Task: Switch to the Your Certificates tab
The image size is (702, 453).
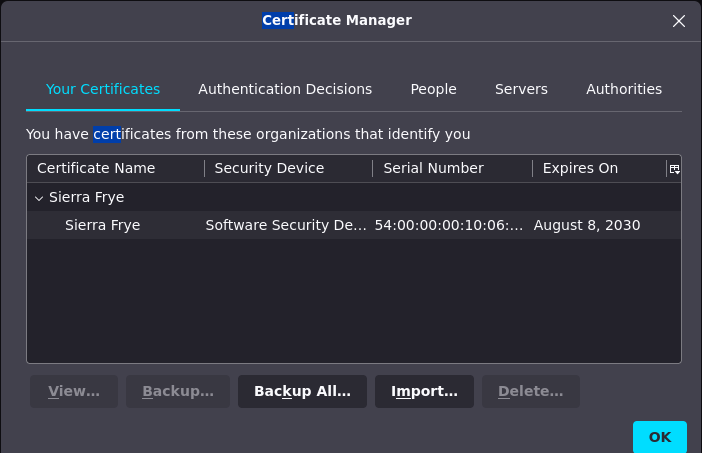Action: click(103, 89)
